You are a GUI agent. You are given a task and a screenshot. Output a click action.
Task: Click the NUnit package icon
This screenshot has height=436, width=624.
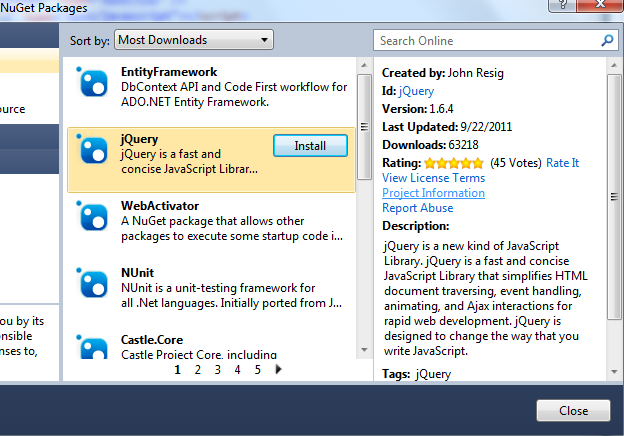[x=92, y=283]
